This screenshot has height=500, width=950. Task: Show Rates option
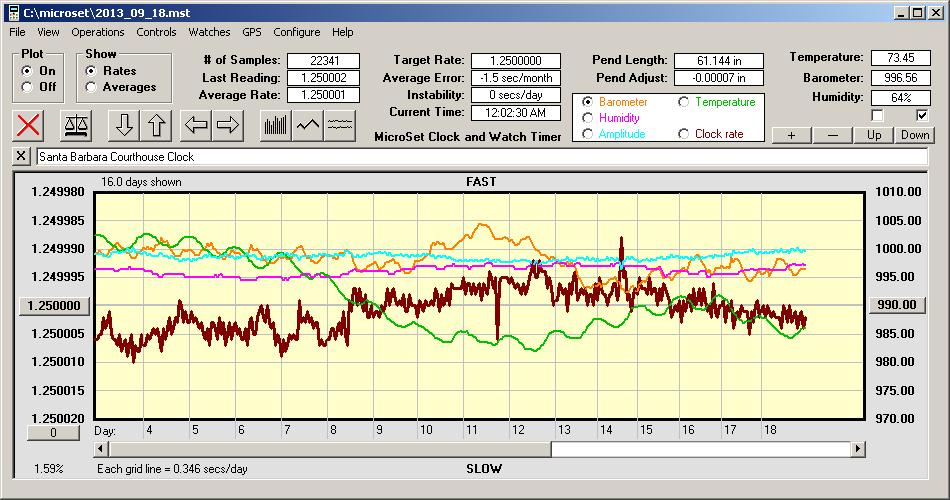click(x=91, y=71)
